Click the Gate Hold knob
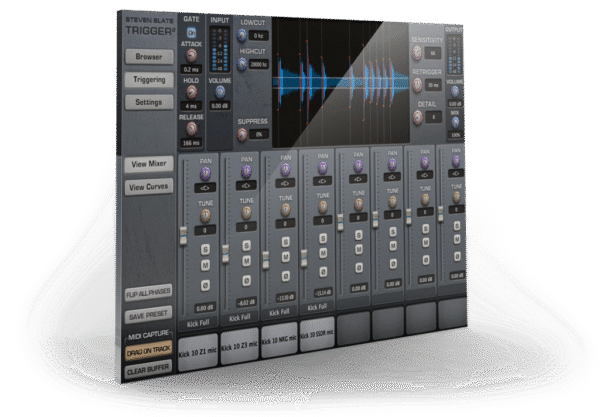Viewport: 600px width, 417px height. (191, 90)
